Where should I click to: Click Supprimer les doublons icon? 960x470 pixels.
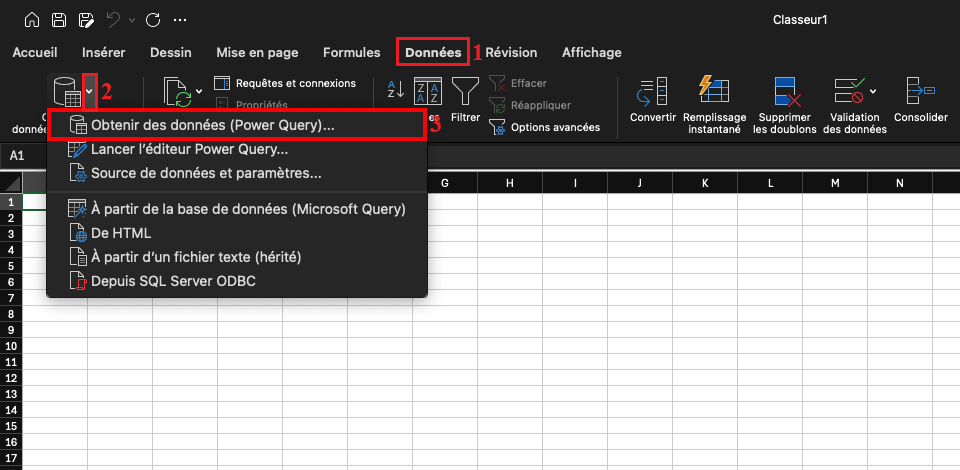(785, 92)
